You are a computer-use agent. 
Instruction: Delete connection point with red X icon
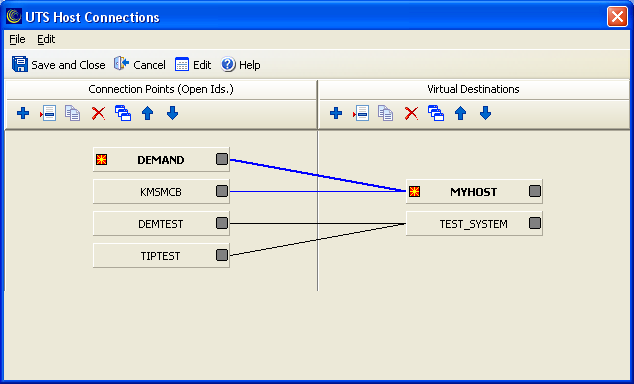point(98,113)
